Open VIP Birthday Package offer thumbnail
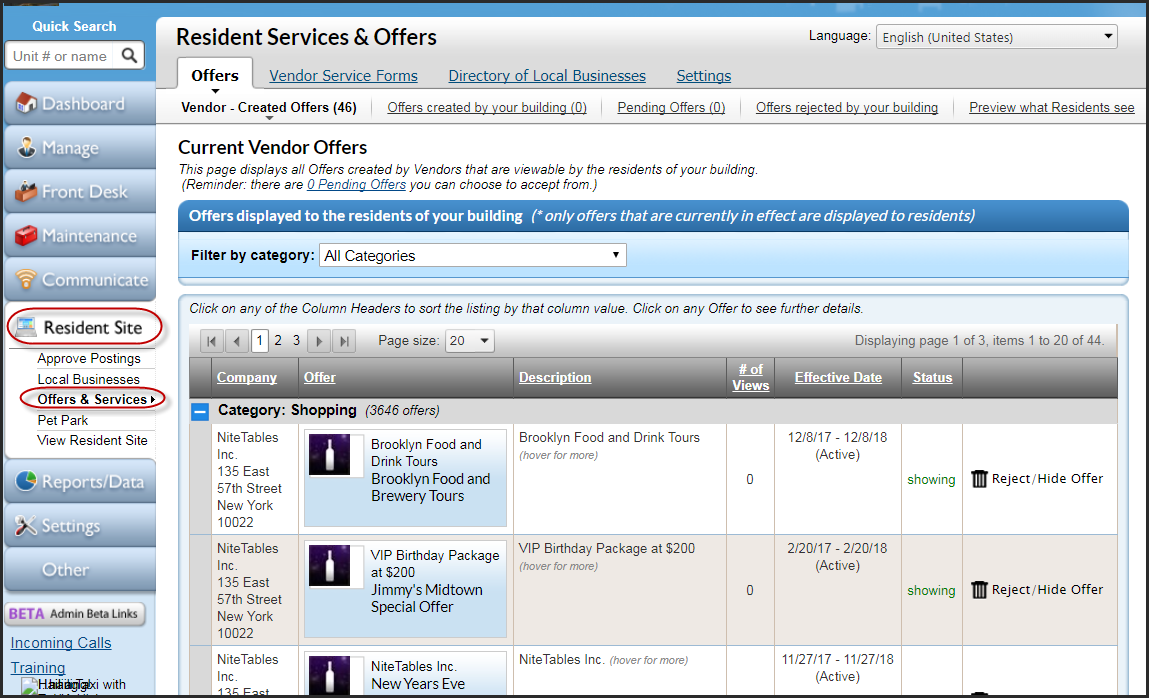The width and height of the screenshot is (1149, 698). [329, 566]
